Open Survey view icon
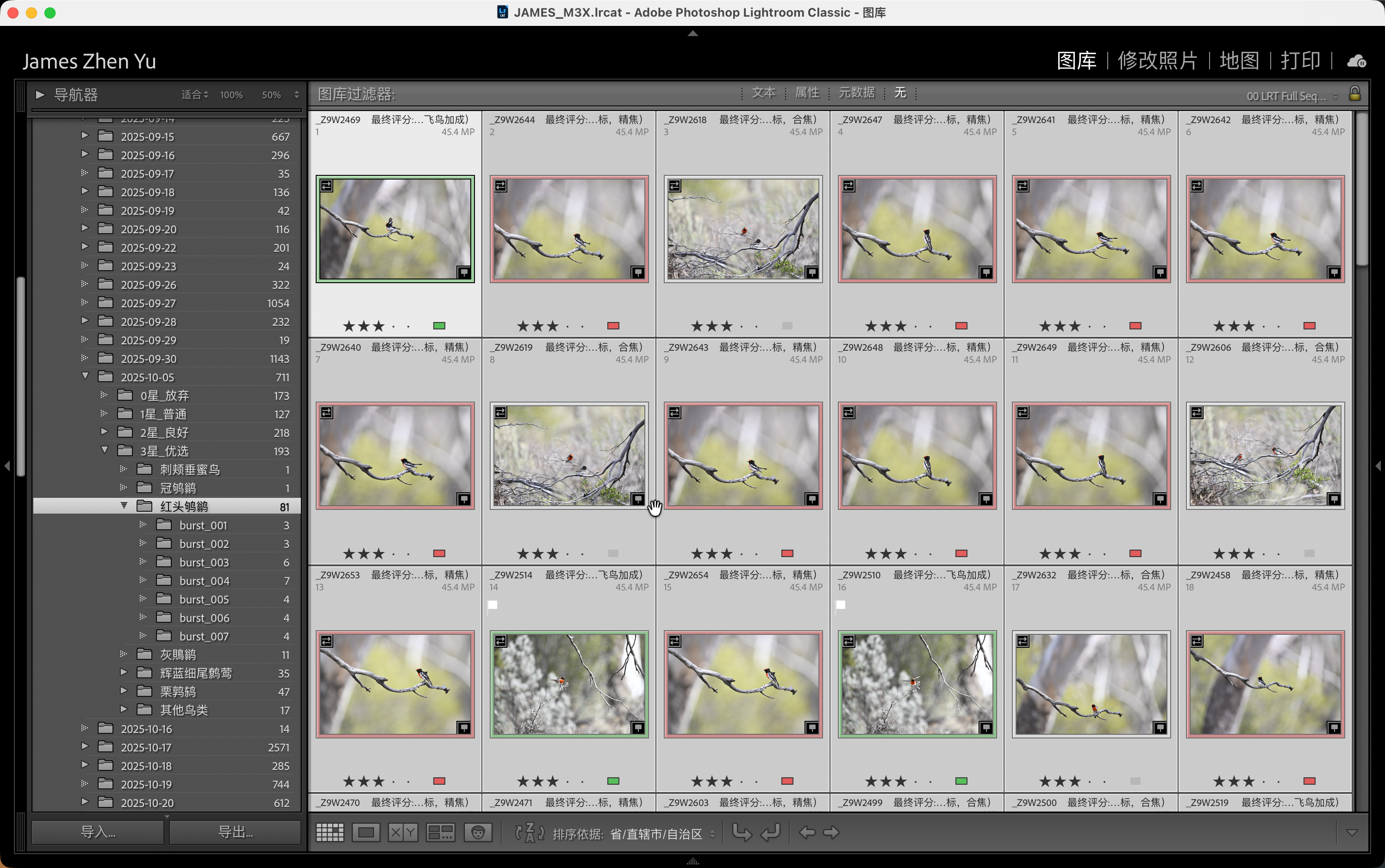Image resolution: width=1385 pixels, height=868 pixels. point(440,832)
